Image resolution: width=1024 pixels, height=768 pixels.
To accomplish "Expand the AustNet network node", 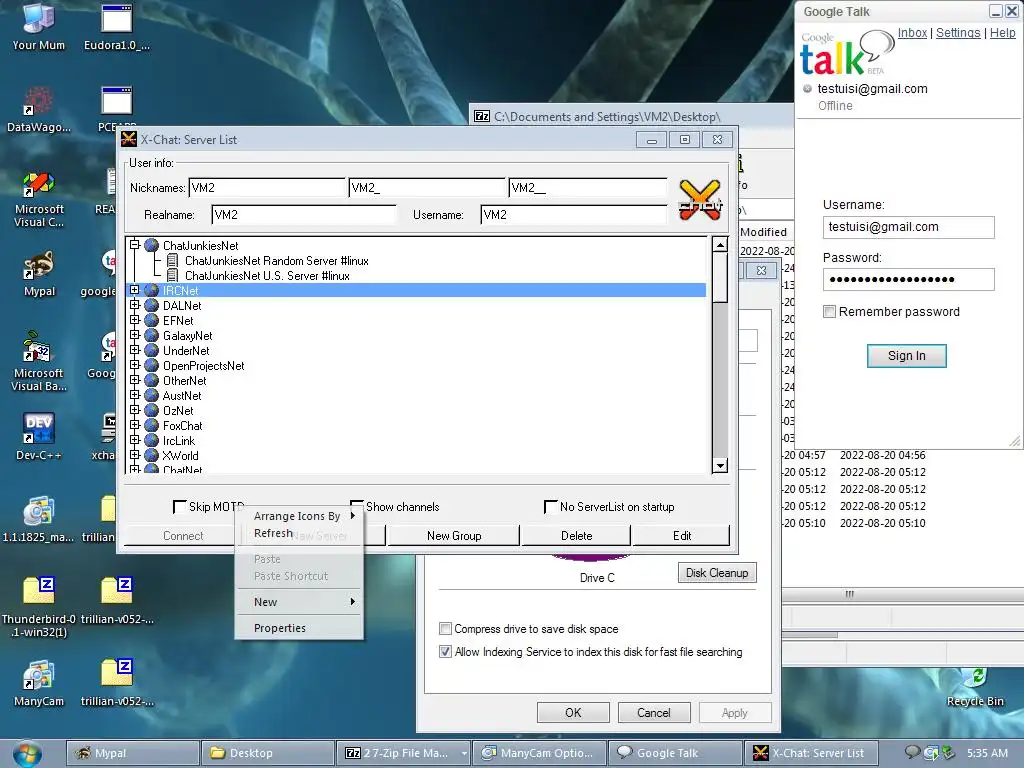I will point(135,395).
